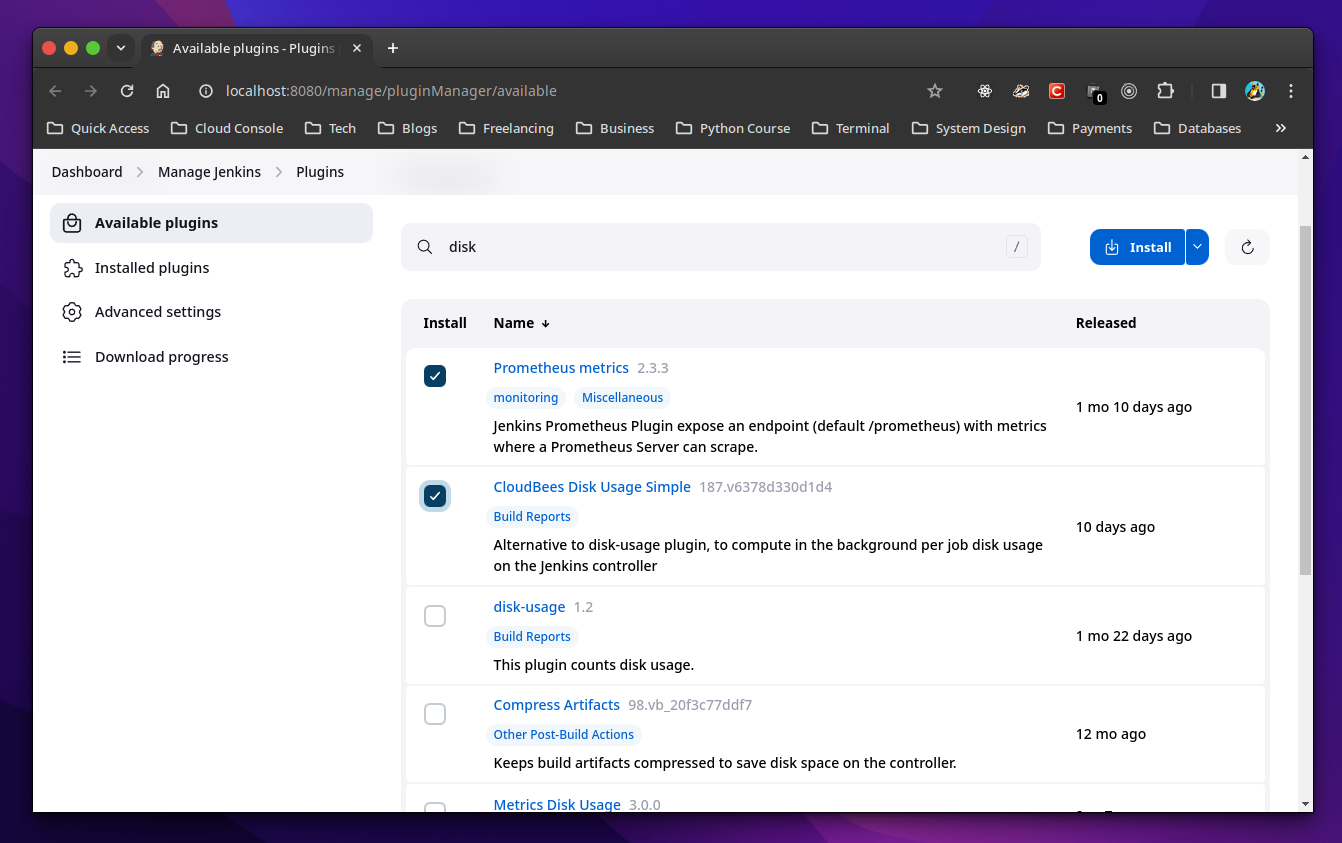Go to Manage Jenkins breadcrumb
The image size is (1342, 843).
(209, 172)
